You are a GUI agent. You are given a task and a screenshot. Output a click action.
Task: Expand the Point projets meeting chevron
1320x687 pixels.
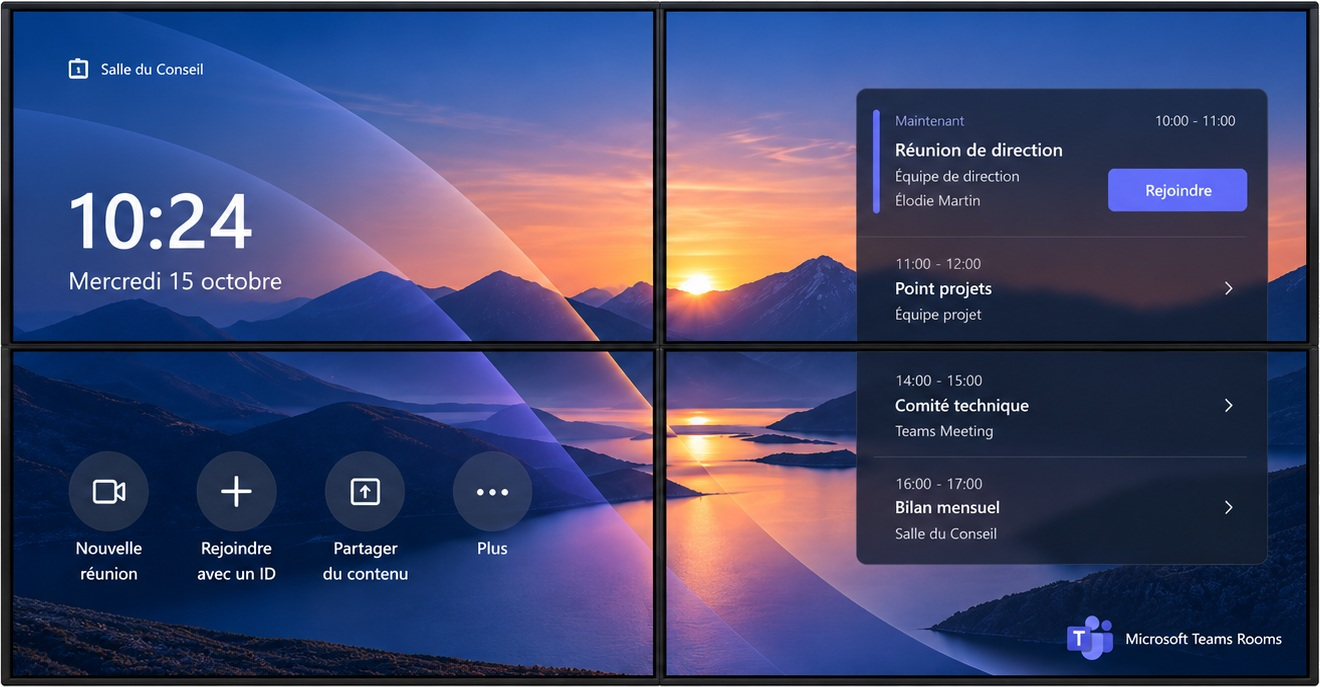[1228, 288]
